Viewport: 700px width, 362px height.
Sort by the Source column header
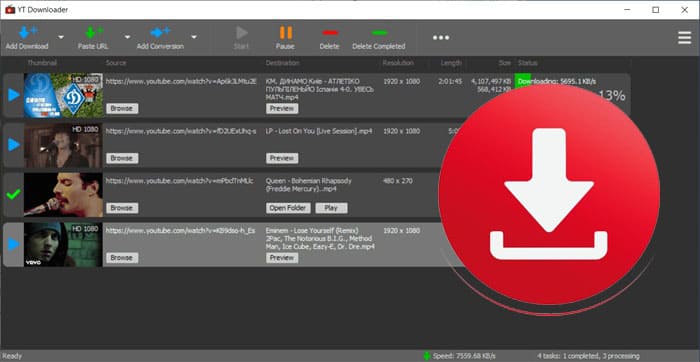coord(116,63)
